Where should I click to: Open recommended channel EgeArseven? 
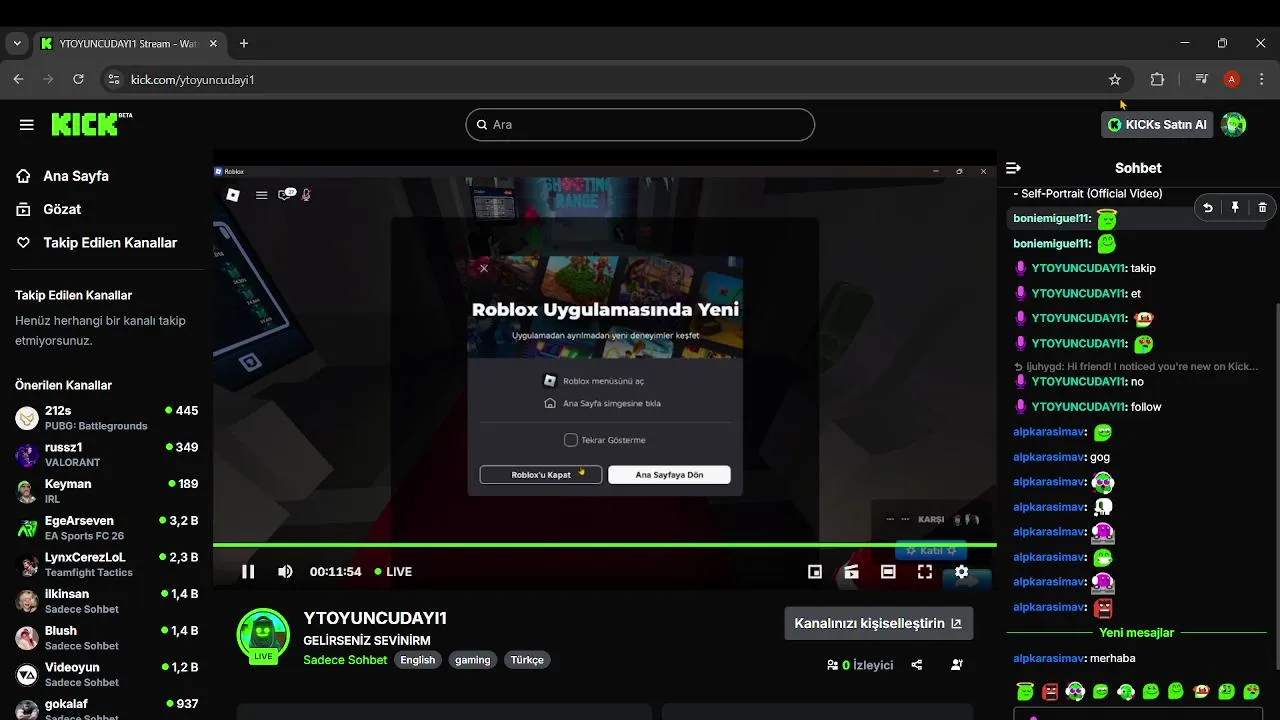106,528
